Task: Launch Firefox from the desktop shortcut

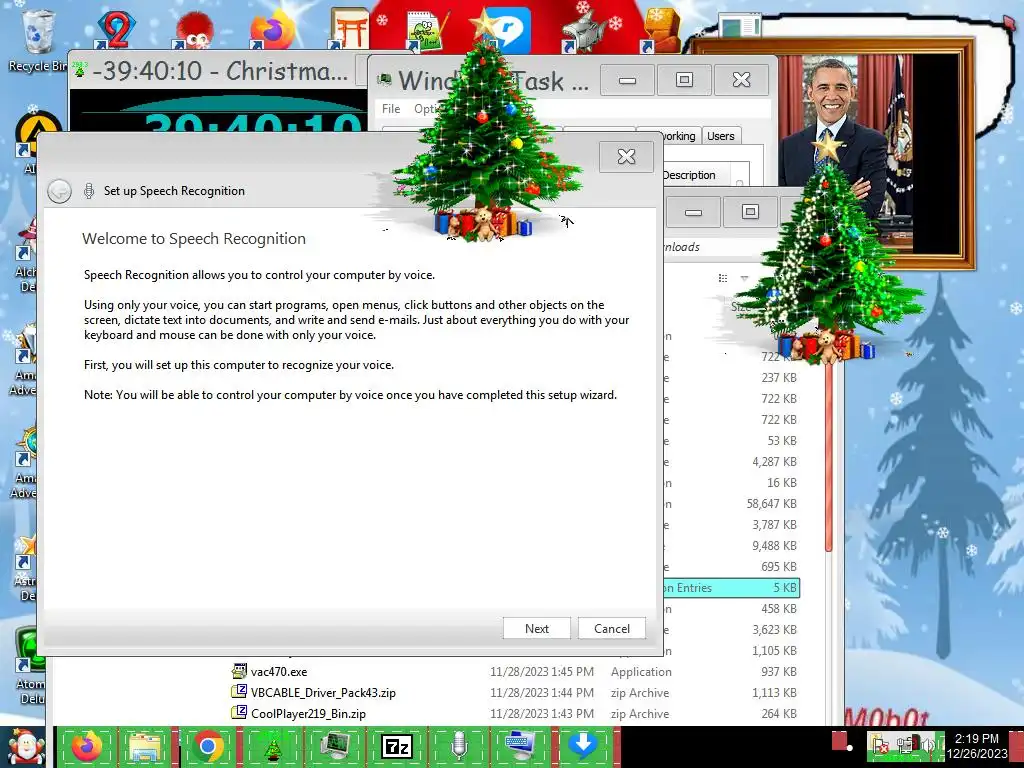Action: click(271, 29)
